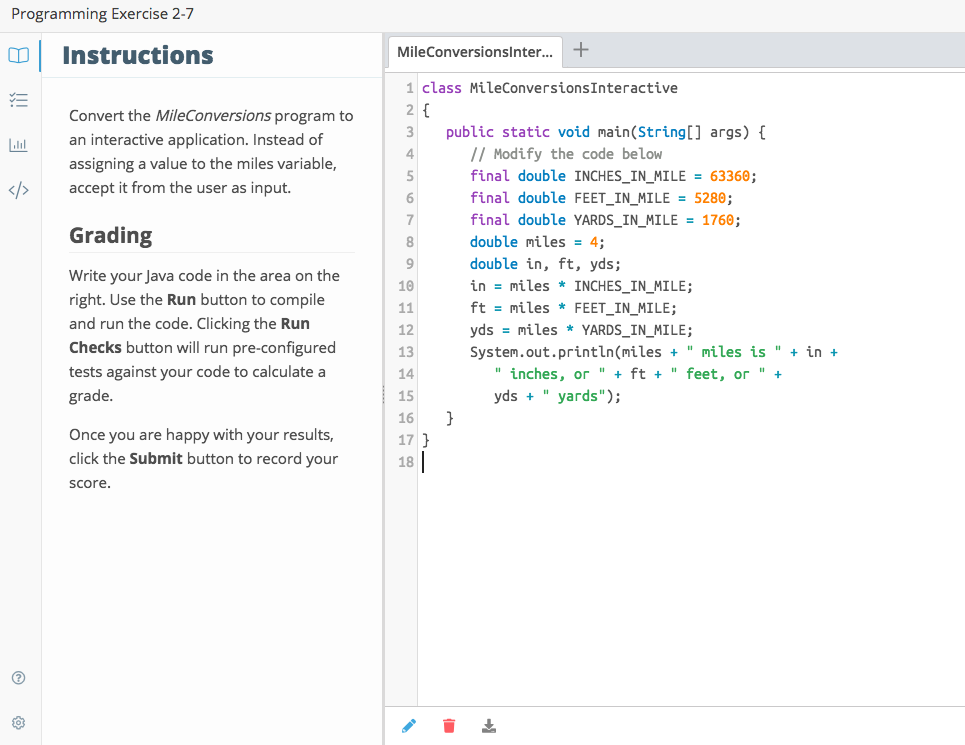Click the 'Modify the code below' comment
Image resolution: width=965 pixels, height=745 pixels.
tap(566, 154)
